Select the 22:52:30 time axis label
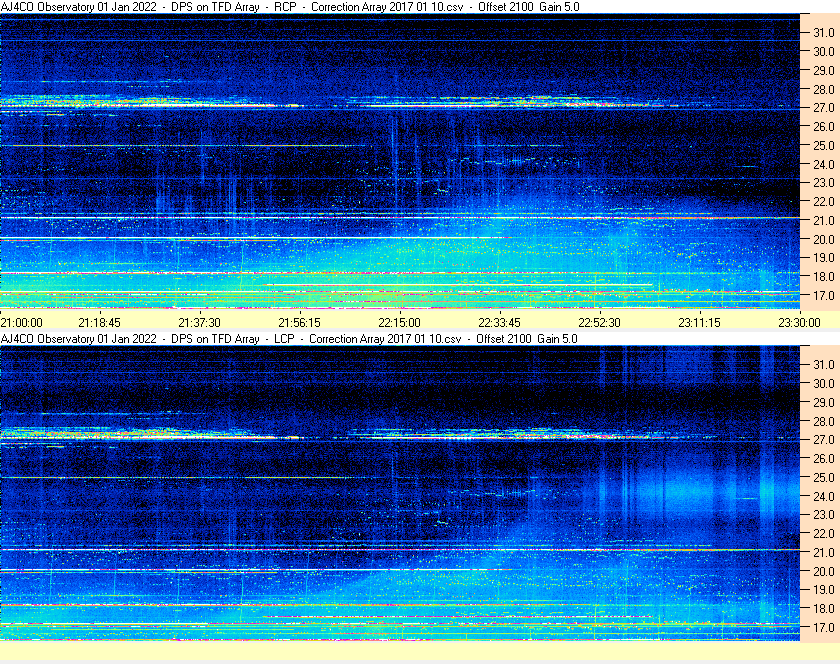Viewport: 840px width, 664px height. pos(599,323)
